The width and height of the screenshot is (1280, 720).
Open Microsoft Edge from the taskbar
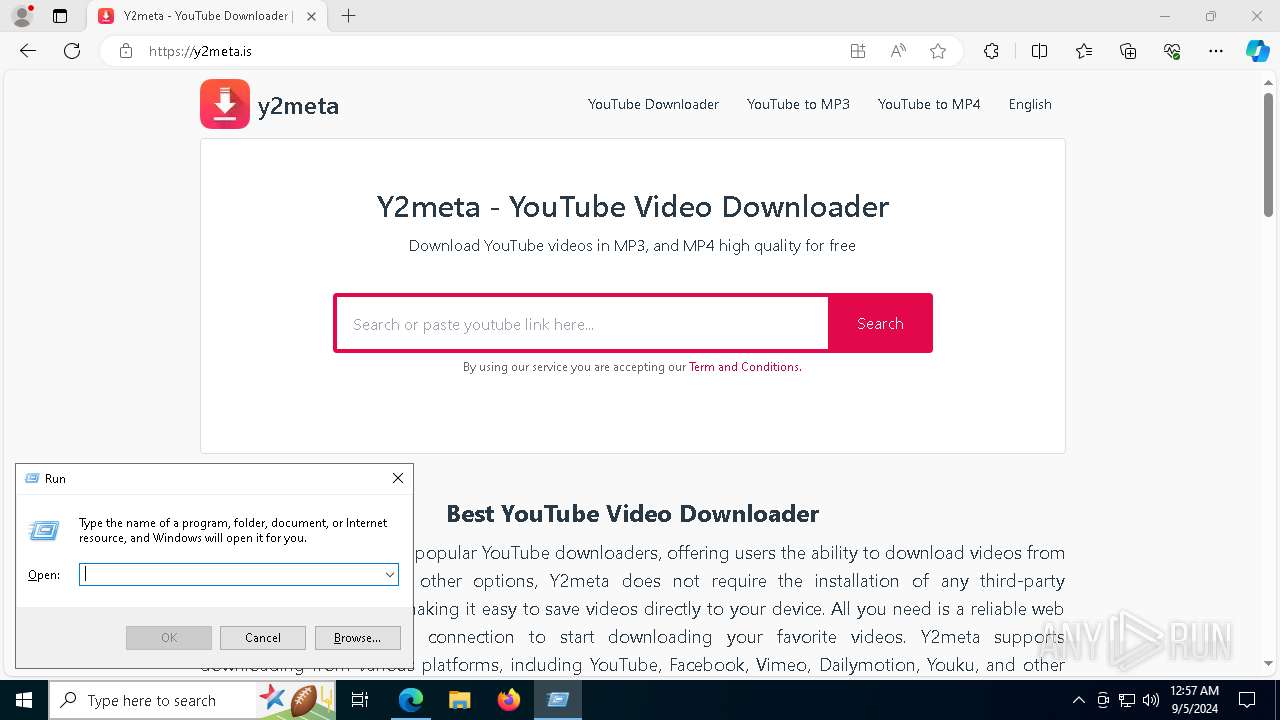click(411, 700)
